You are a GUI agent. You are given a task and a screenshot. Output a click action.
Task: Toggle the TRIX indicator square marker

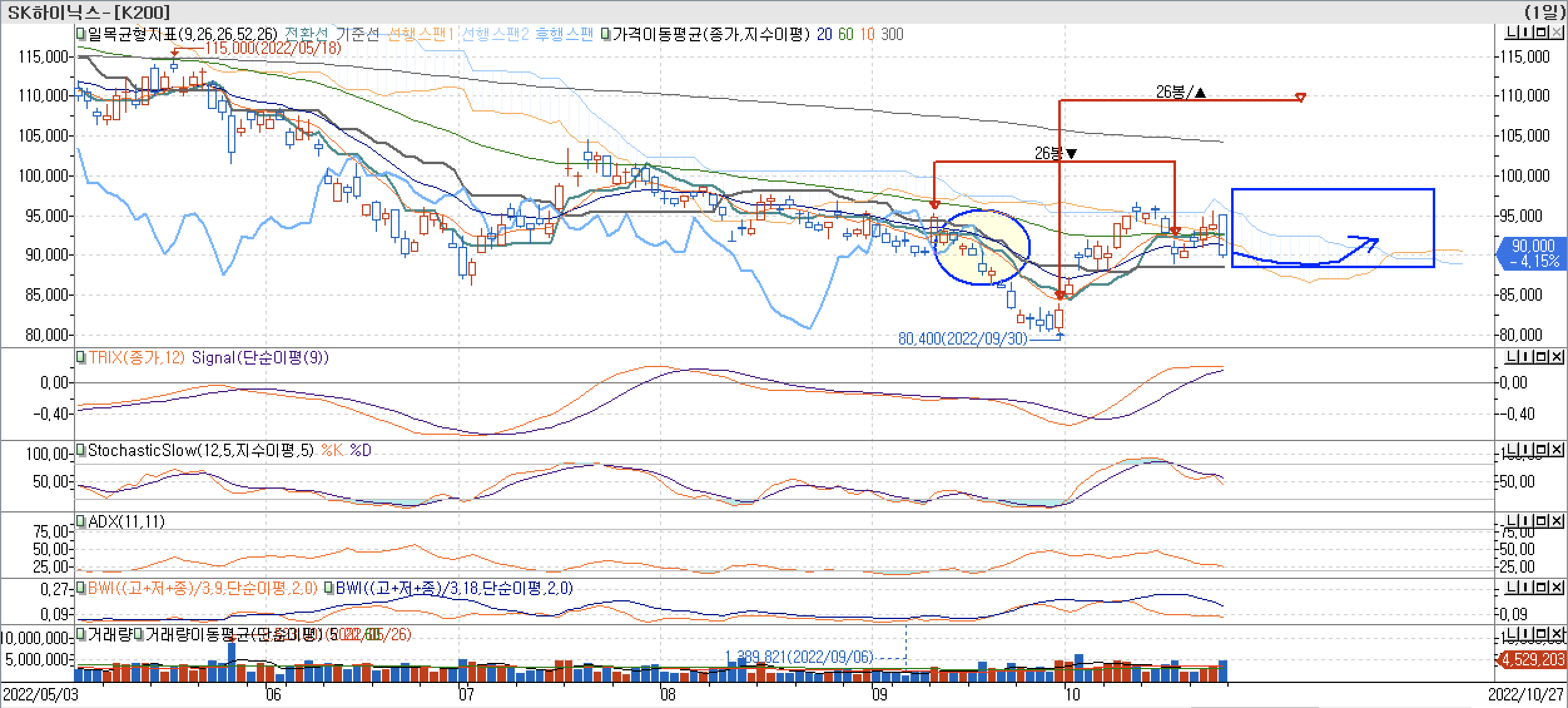click(x=81, y=358)
